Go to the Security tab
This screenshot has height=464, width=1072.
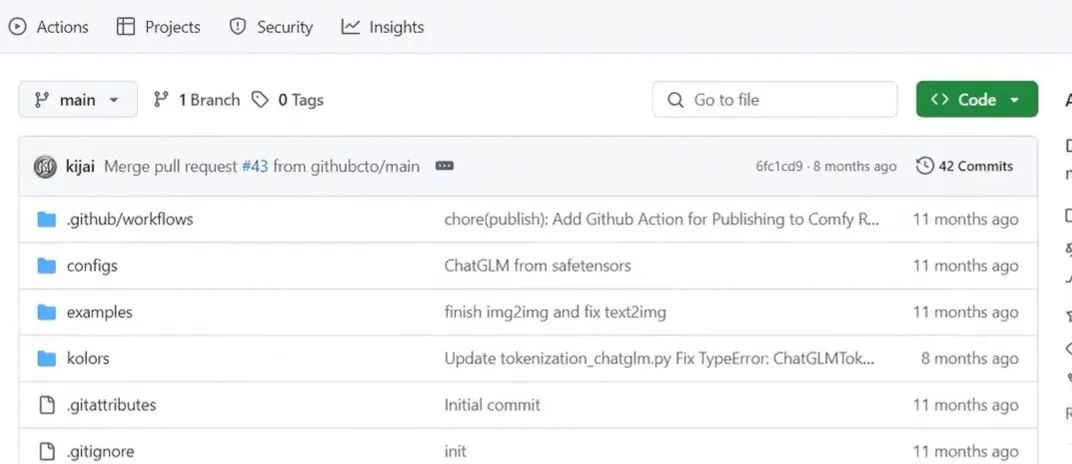click(x=271, y=27)
